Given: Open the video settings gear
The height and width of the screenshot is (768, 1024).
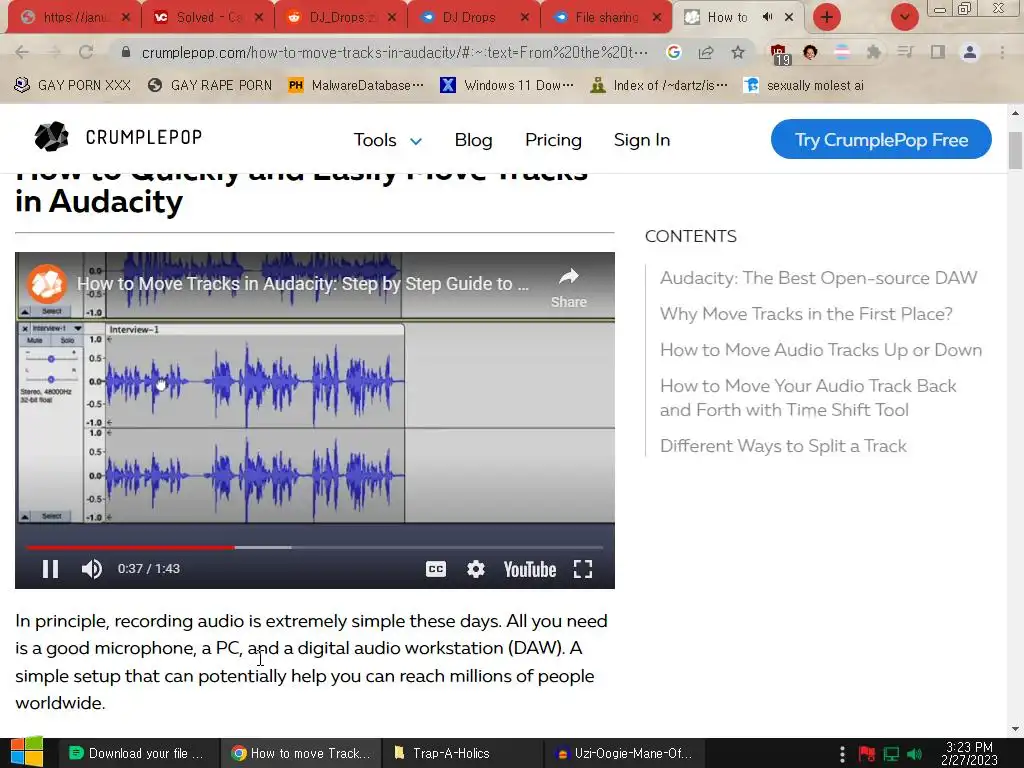Looking at the screenshot, I should pyautogui.click(x=475, y=569).
